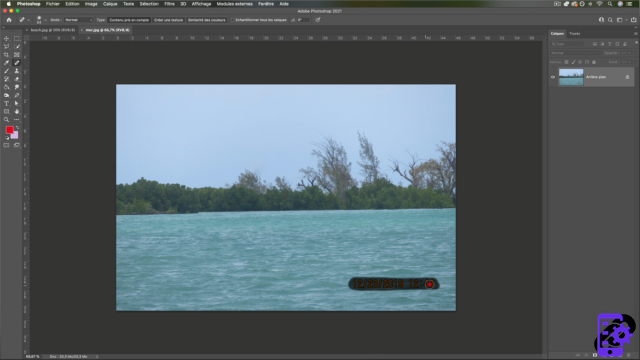Viewport: 640px width, 360px height.
Task: Select the Horizontal Type tool
Action: (6, 104)
